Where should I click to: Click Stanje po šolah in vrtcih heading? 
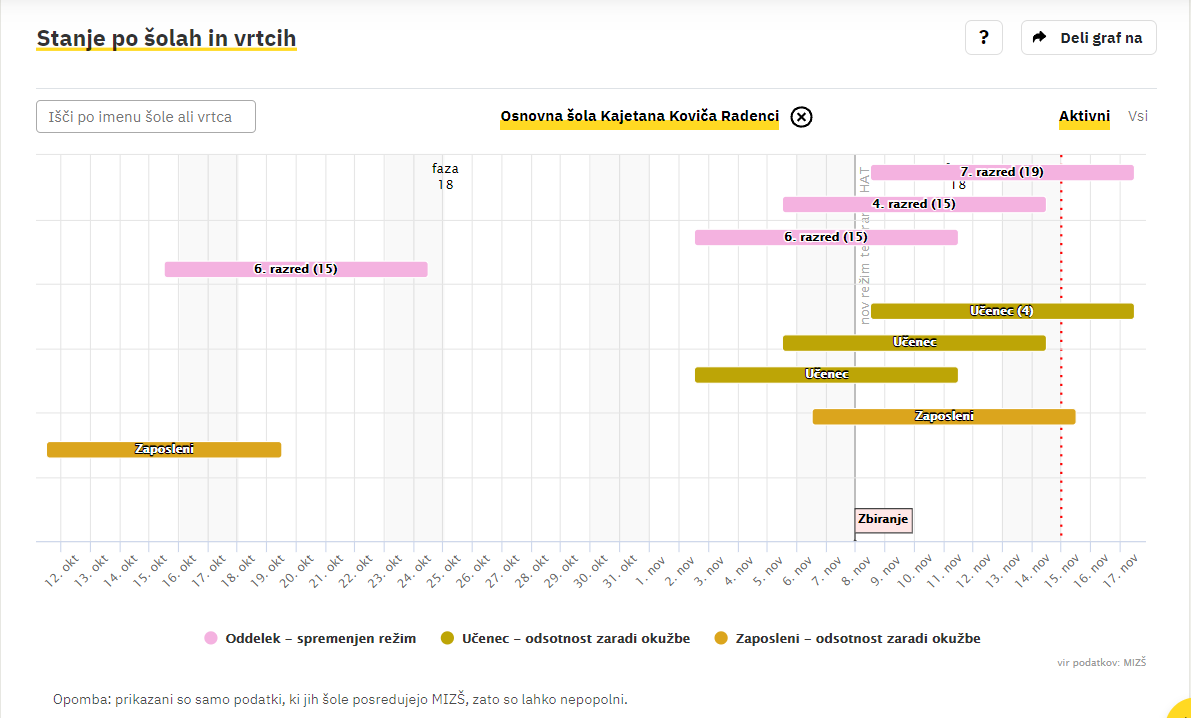tap(166, 39)
